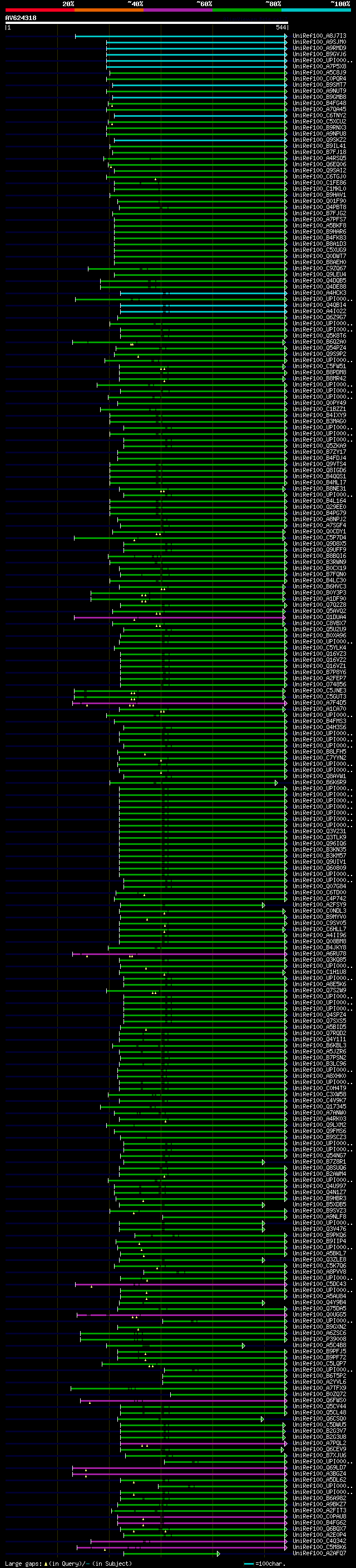Click label UniRef100_B9PFJ5
This screenshot has width=356, height=1568.
tap(319, 1351)
